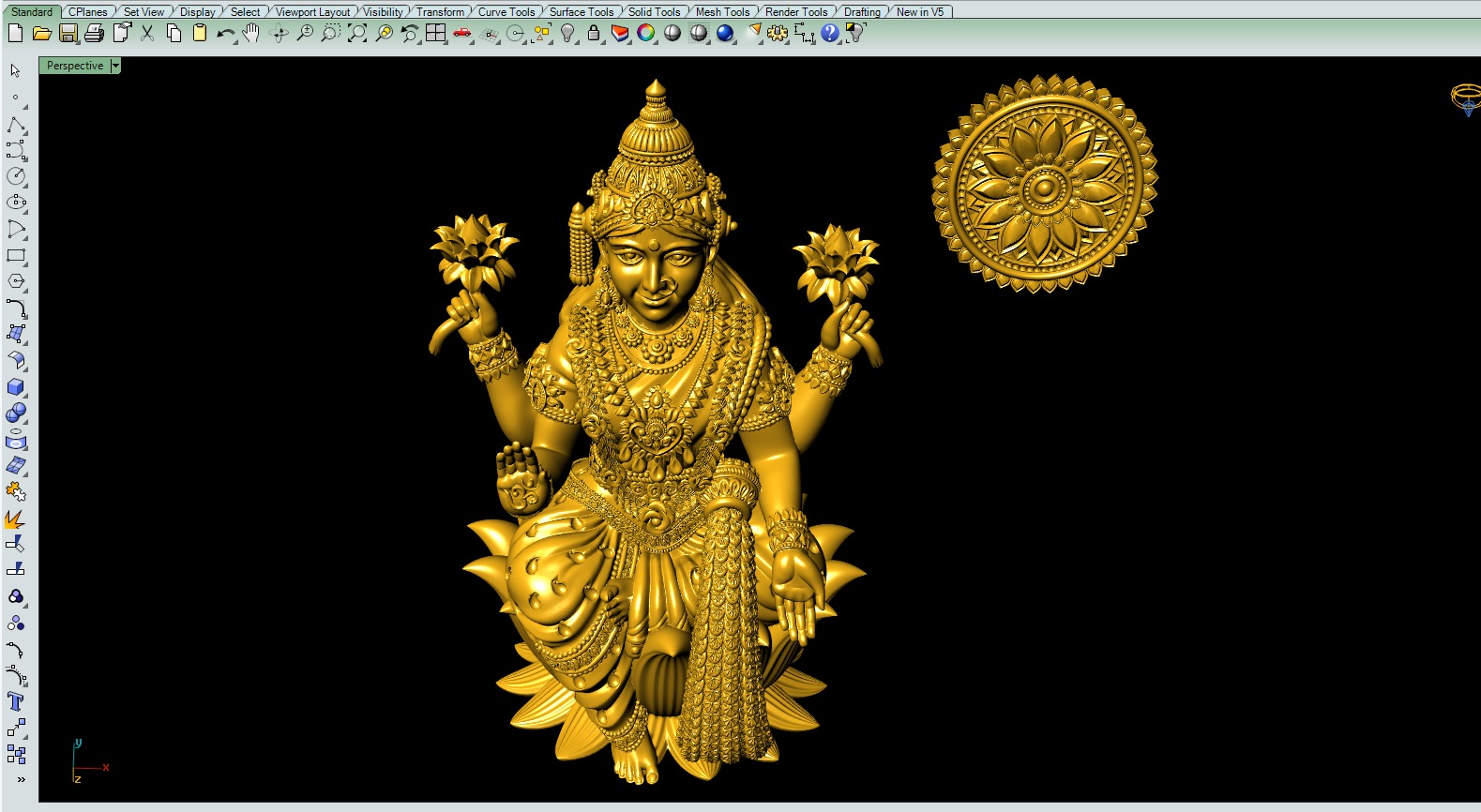This screenshot has width=1481, height=812.
Task: Save the model with the floppy icon
Action: [x=68, y=34]
